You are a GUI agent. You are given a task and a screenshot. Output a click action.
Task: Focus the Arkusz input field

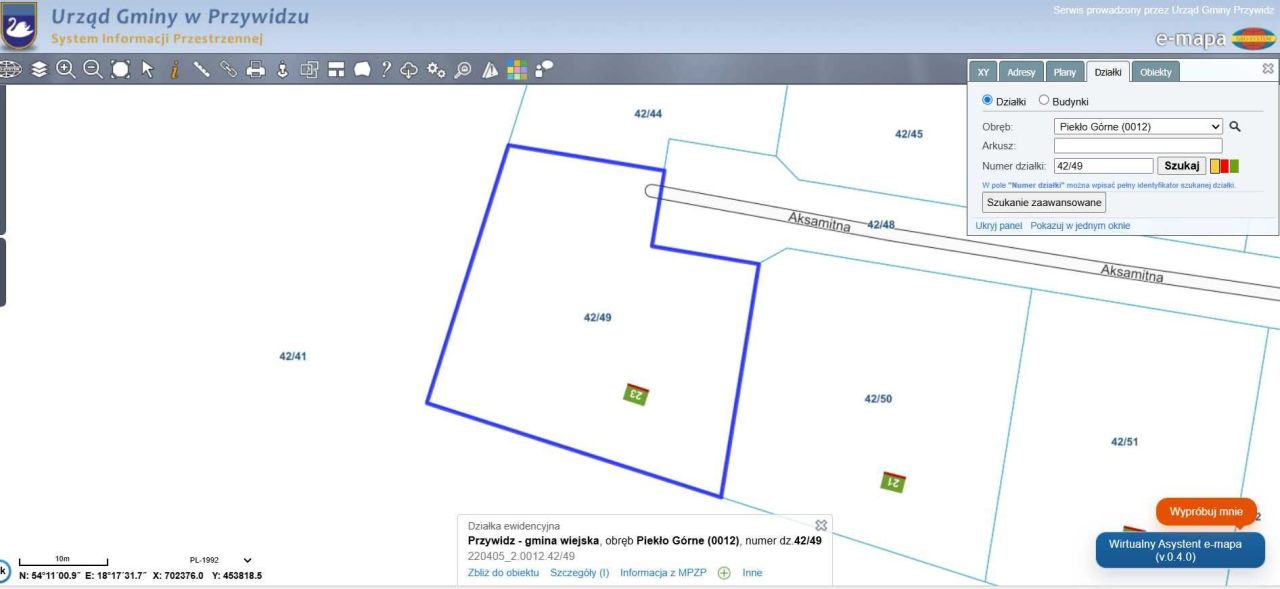click(x=1138, y=146)
